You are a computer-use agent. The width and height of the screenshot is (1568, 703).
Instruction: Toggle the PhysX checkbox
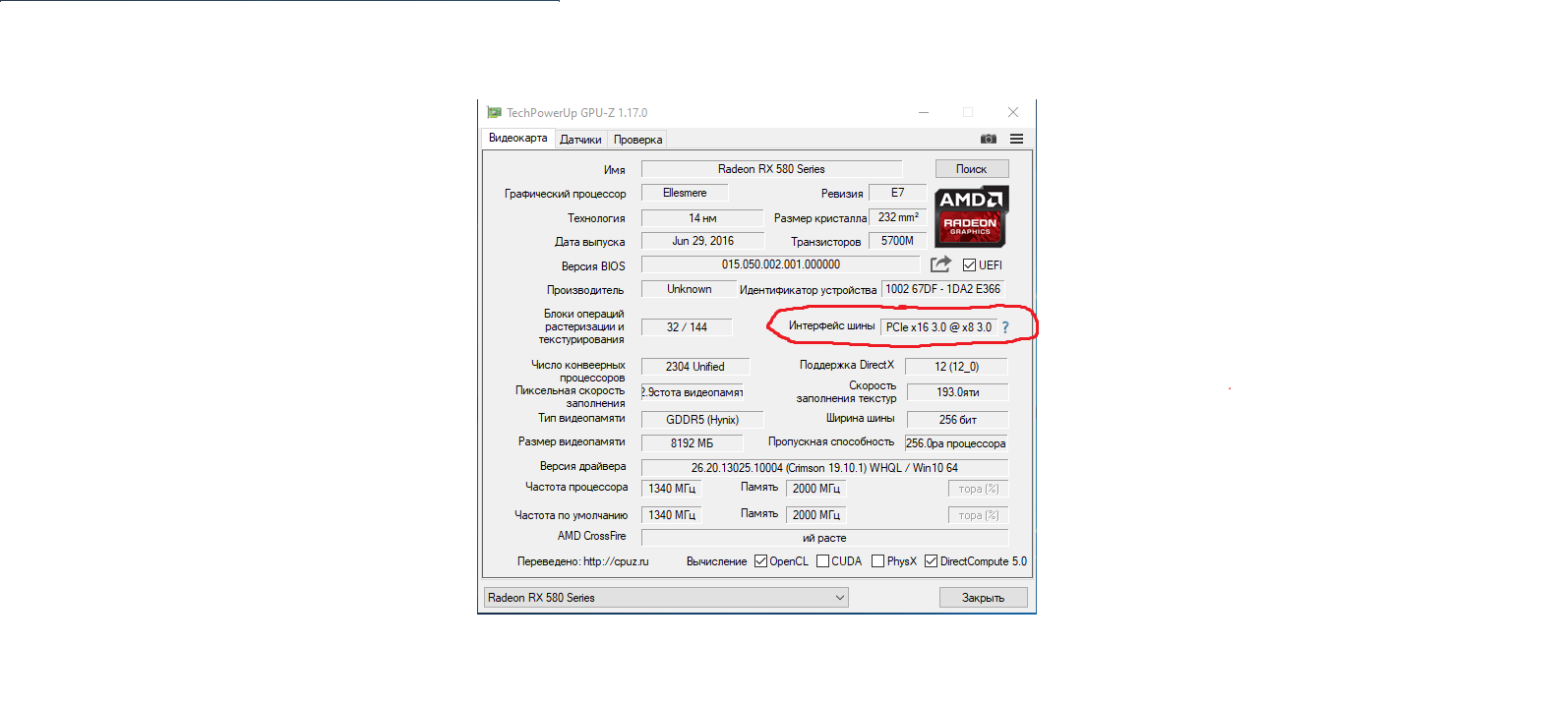(877, 561)
